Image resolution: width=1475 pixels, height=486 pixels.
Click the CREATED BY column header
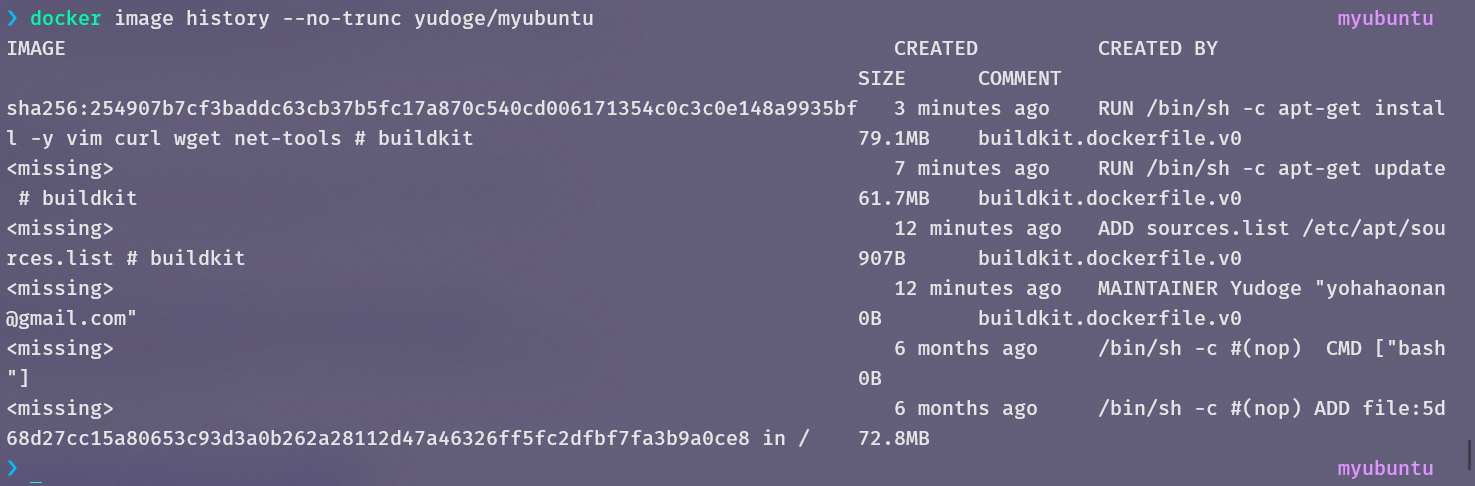coord(1157,48)
